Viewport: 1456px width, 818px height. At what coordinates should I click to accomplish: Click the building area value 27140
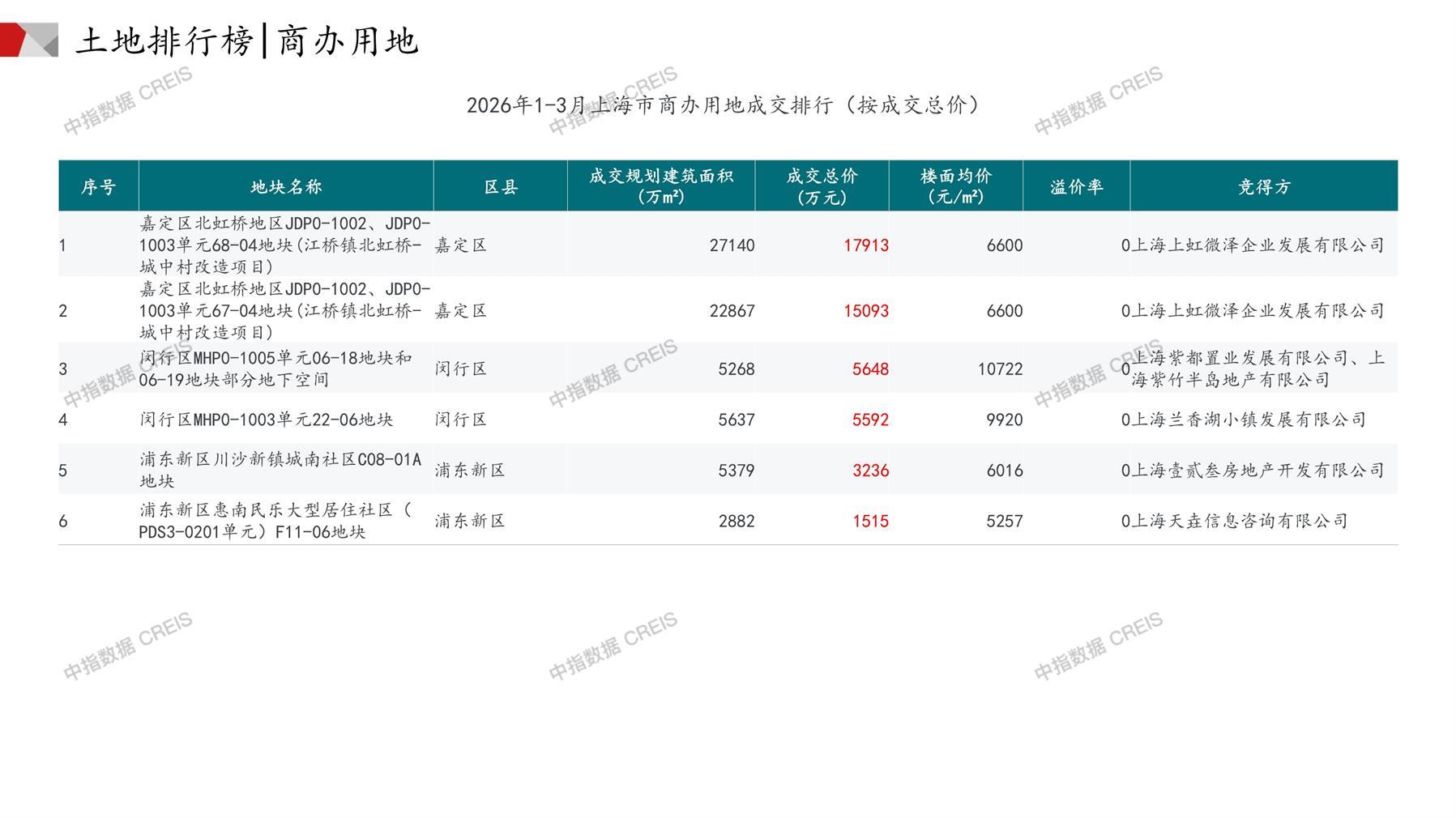click(x=732, y=245)
